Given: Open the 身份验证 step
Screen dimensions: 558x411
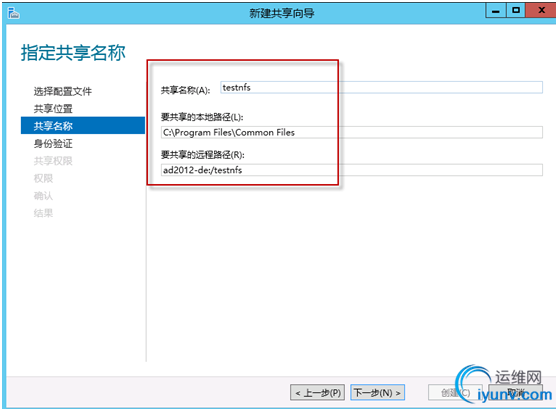Looking at the screenshot, I should click(x=53, y=143).
